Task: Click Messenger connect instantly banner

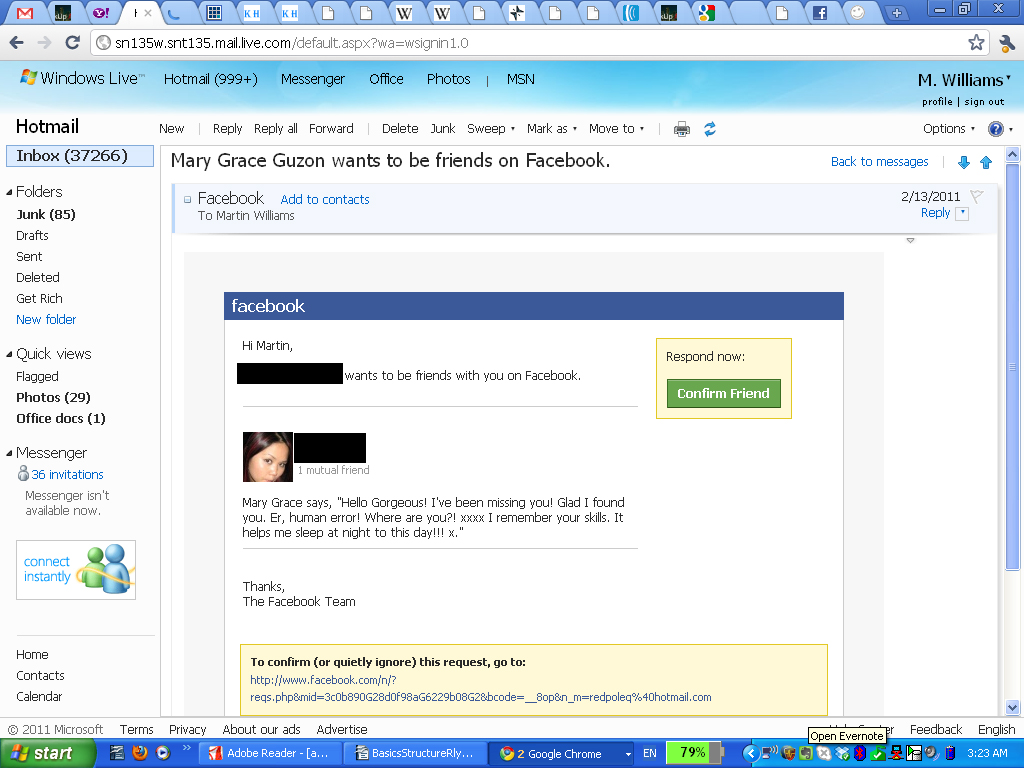Action: tap(76, 569)
